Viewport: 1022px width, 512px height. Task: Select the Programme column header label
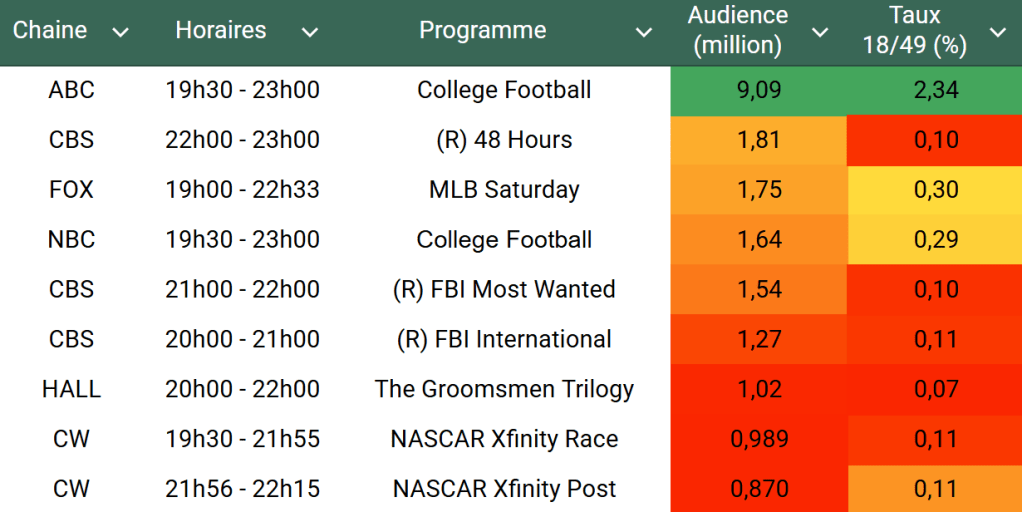[x=482, y=30]
